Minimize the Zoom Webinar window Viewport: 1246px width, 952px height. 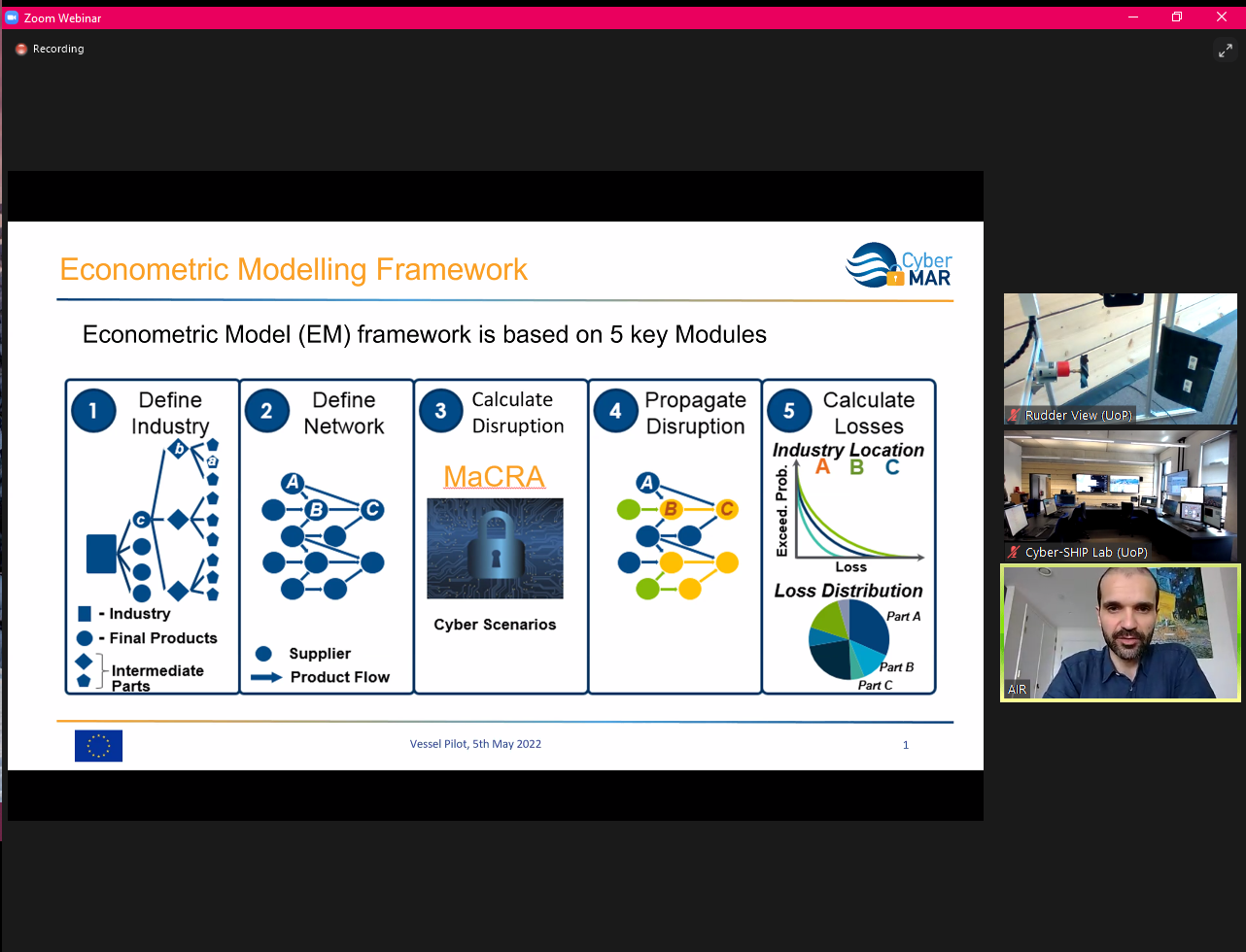tap(1132, 17)
